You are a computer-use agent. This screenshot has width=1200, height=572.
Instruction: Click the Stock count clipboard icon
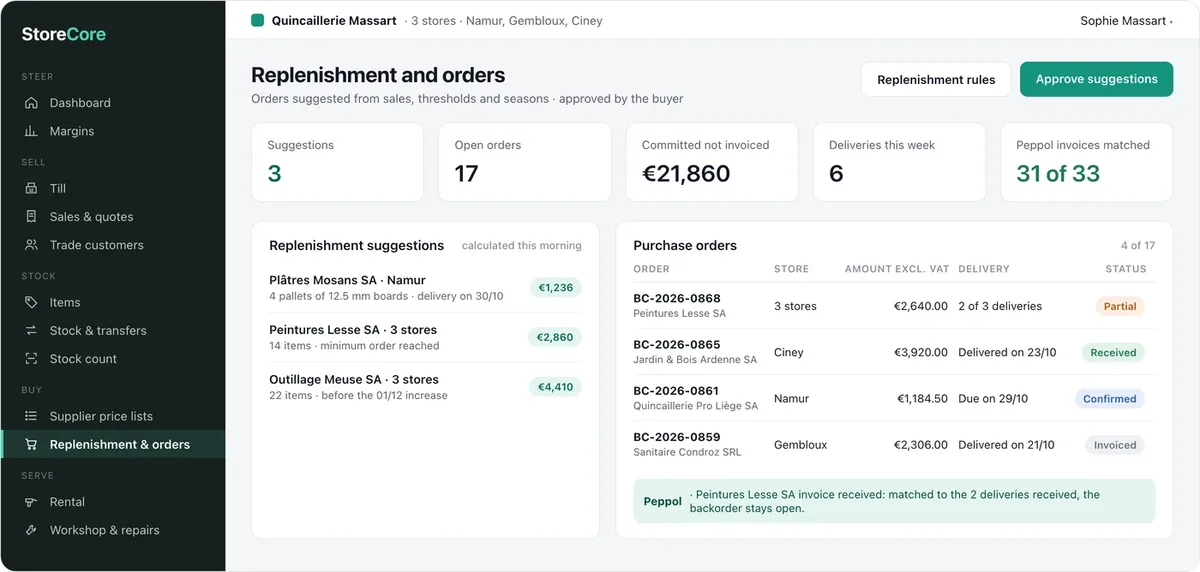coord(31,359)
